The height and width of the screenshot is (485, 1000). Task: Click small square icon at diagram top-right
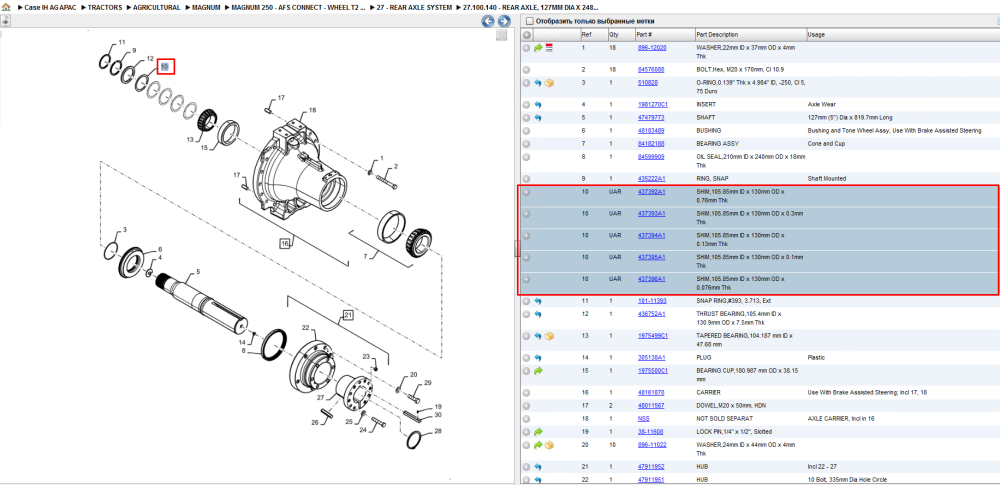501,35
